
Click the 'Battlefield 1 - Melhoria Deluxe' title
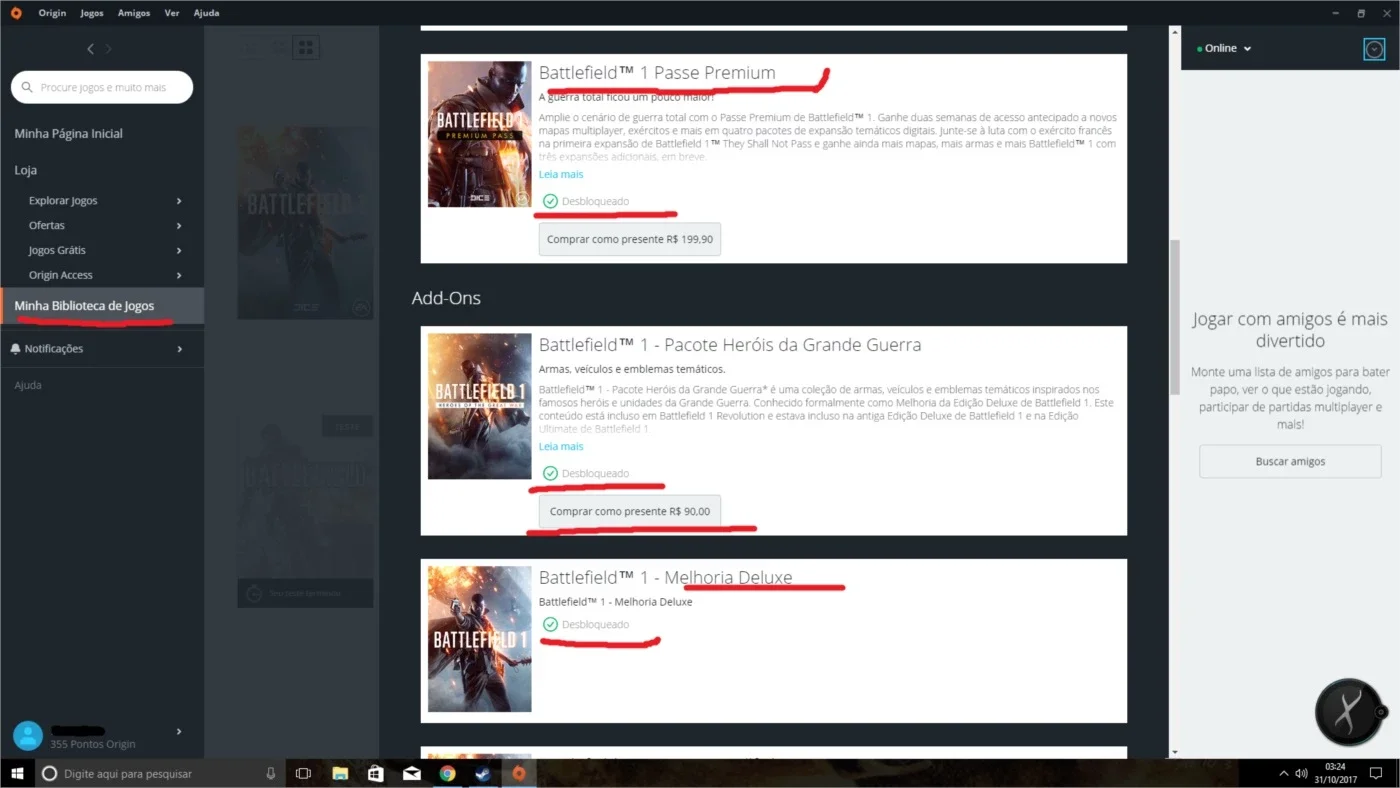[665, 578]
